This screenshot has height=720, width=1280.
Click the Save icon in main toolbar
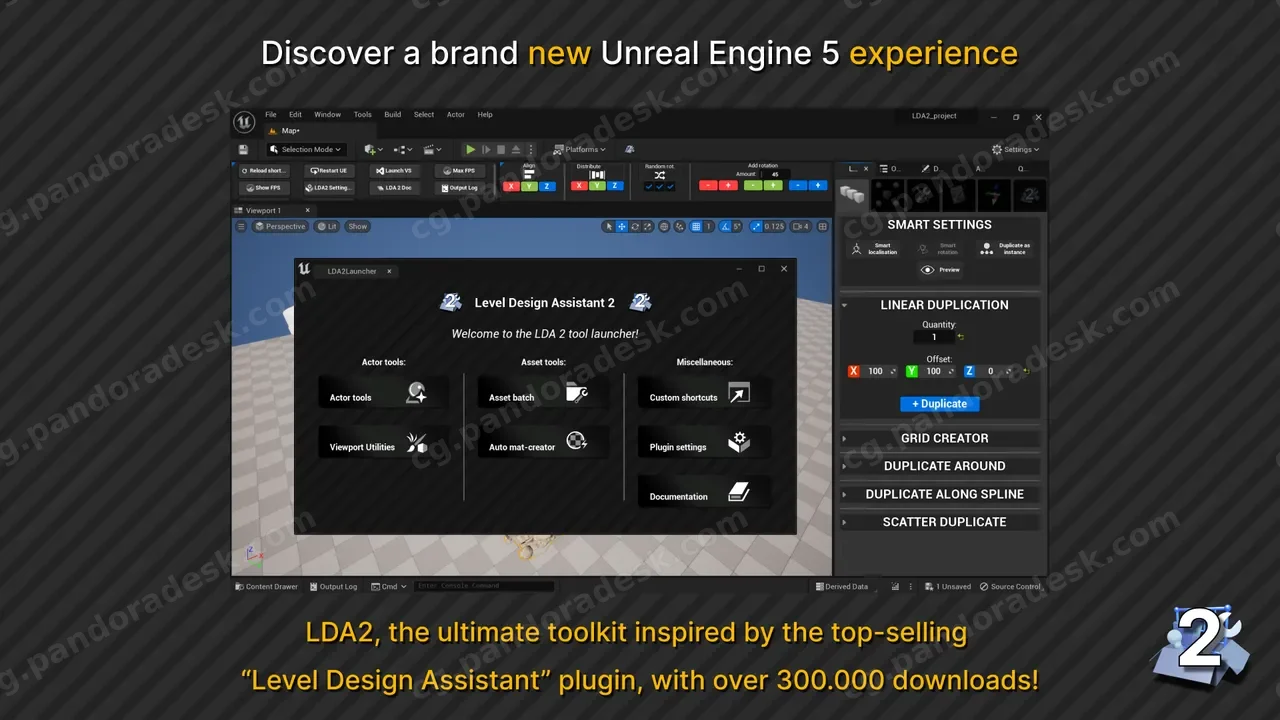[x=244, y=149]
